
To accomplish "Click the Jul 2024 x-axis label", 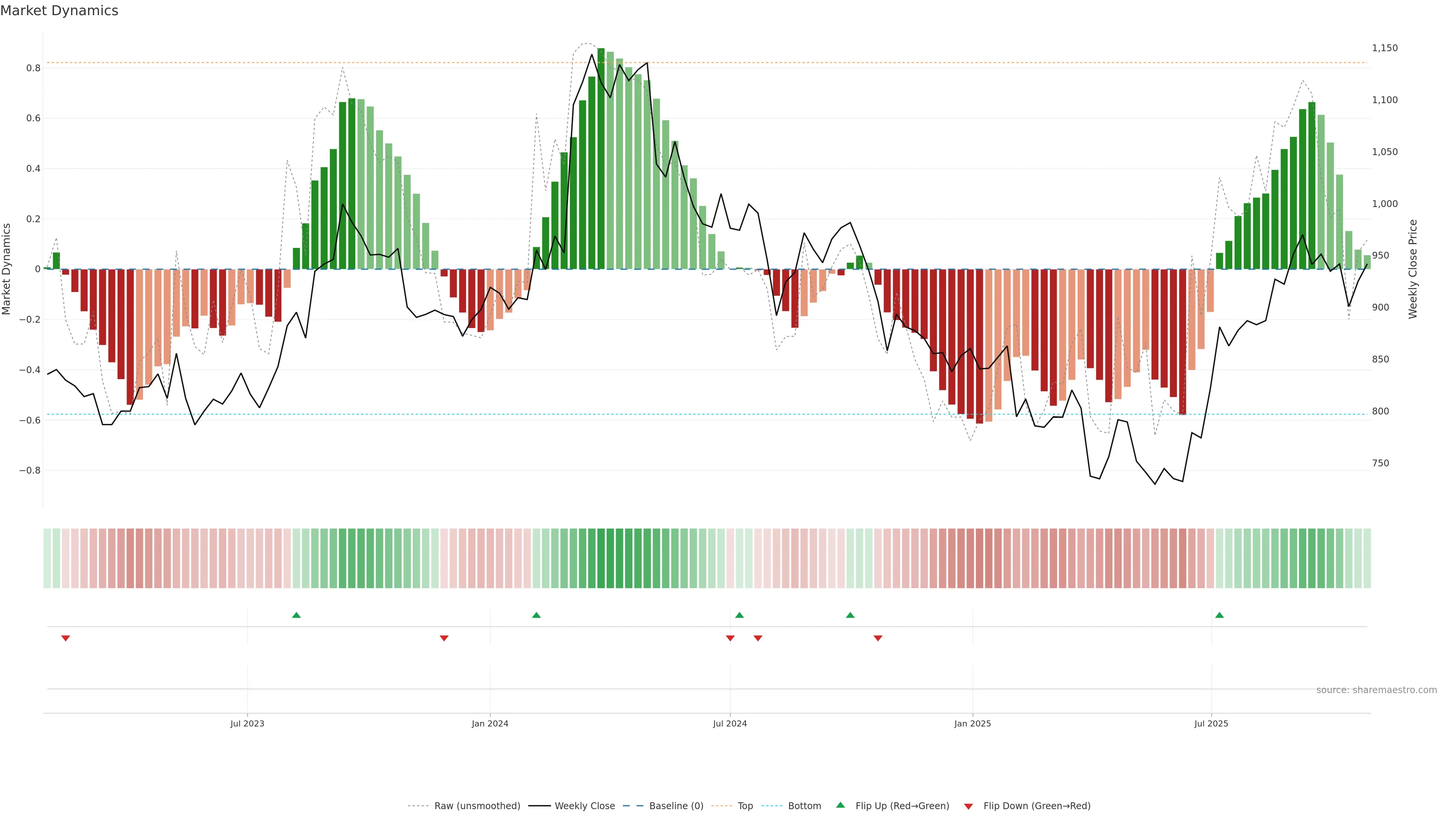I will [x=730, y=723].
